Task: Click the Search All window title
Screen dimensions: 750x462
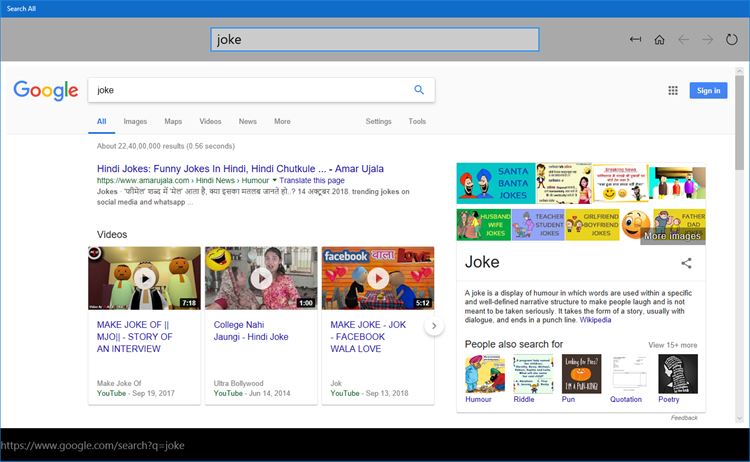Action: [21, 9]
